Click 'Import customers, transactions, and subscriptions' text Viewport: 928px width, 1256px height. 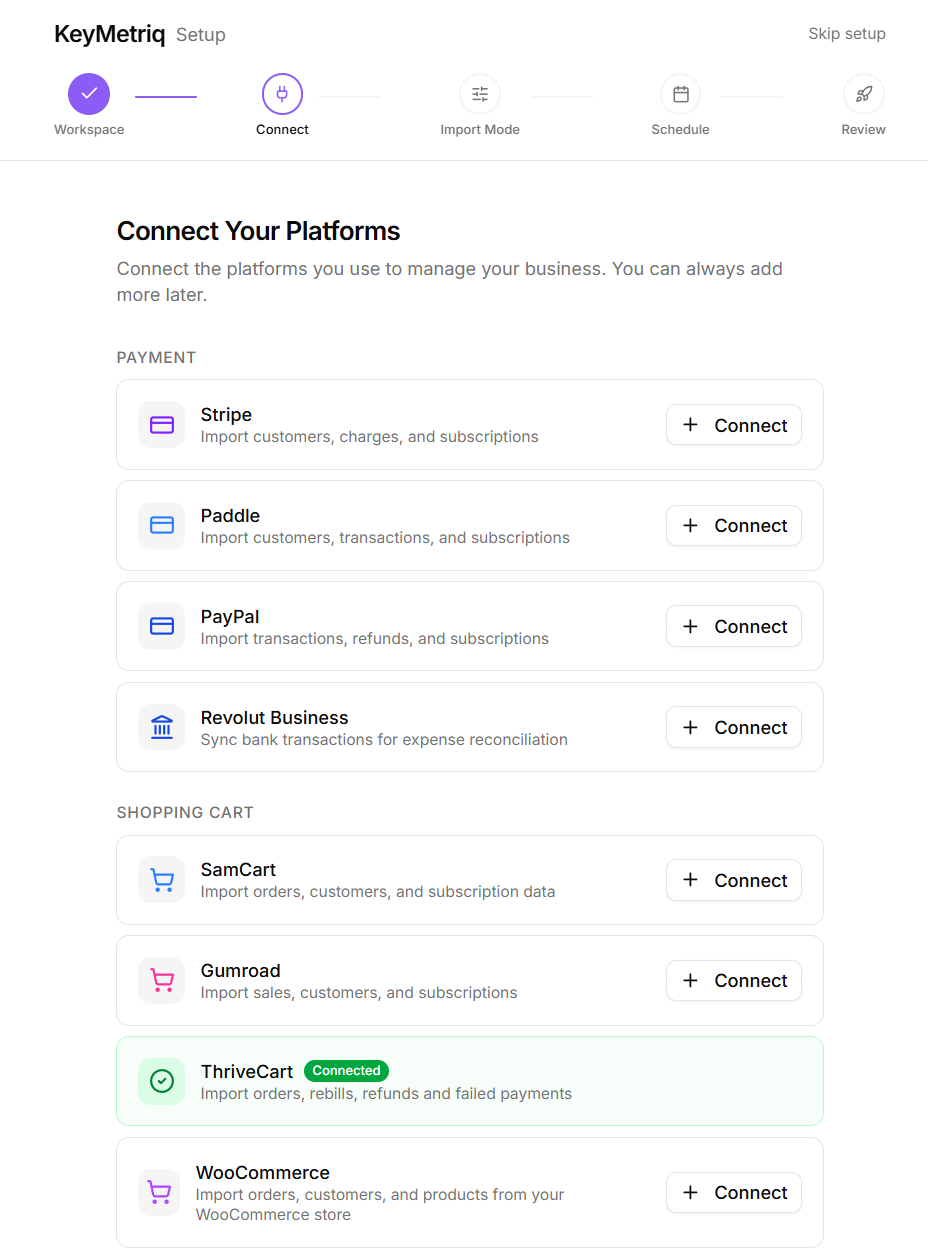(x=385, y=538)
